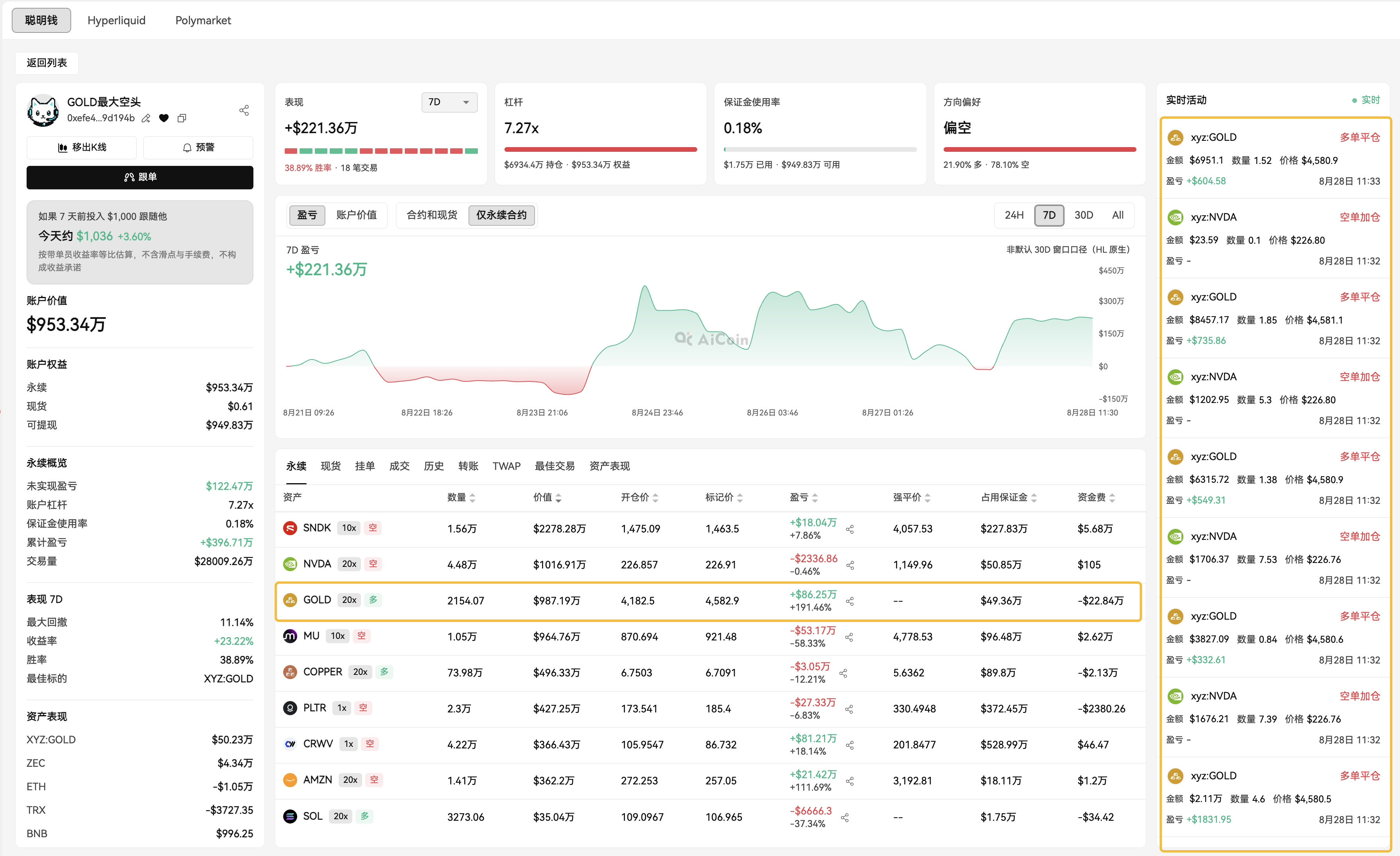View the 历史 tab
This screenshot has height=856, width=1400.
pyautogui.click(x=434, y=467)
